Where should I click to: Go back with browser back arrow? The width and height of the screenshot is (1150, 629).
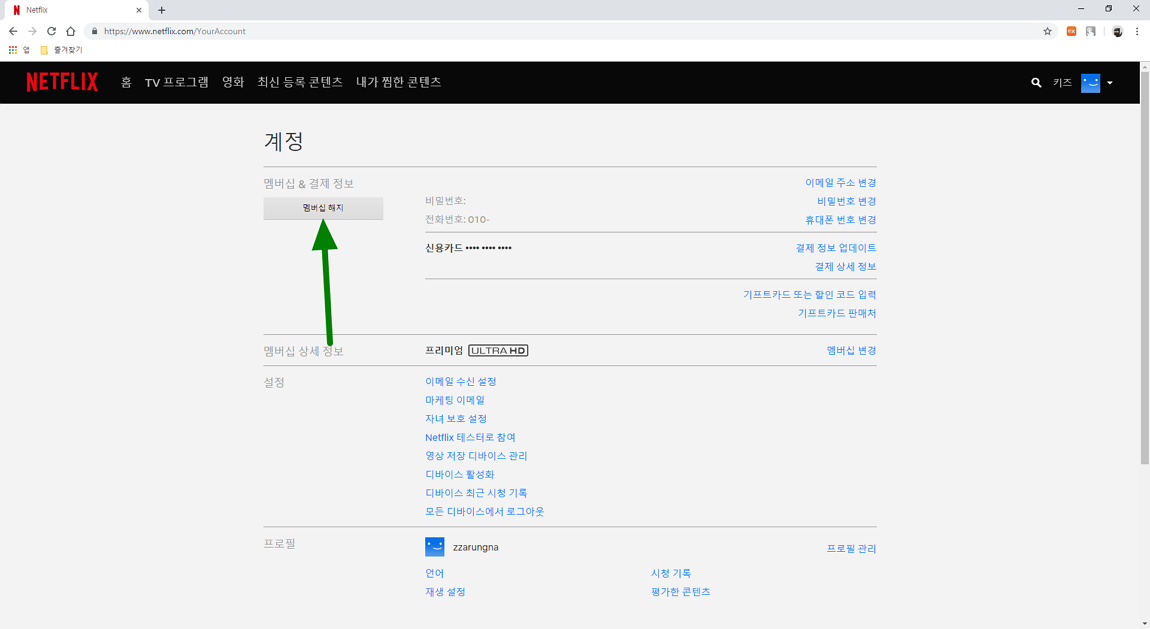pyautogui.click(x=13, y=31)
